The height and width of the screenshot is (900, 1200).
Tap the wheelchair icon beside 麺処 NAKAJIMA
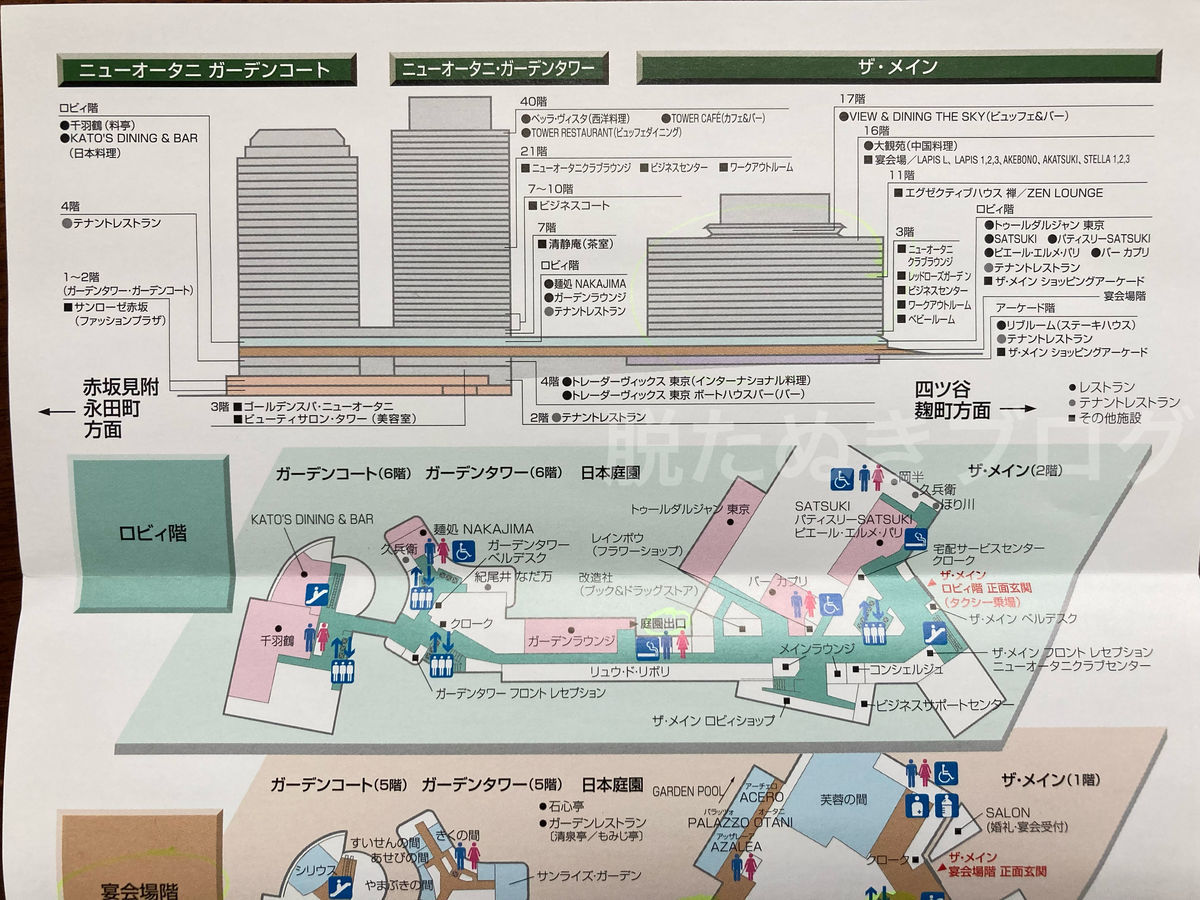pyautogui.click(x=464, y=551)
